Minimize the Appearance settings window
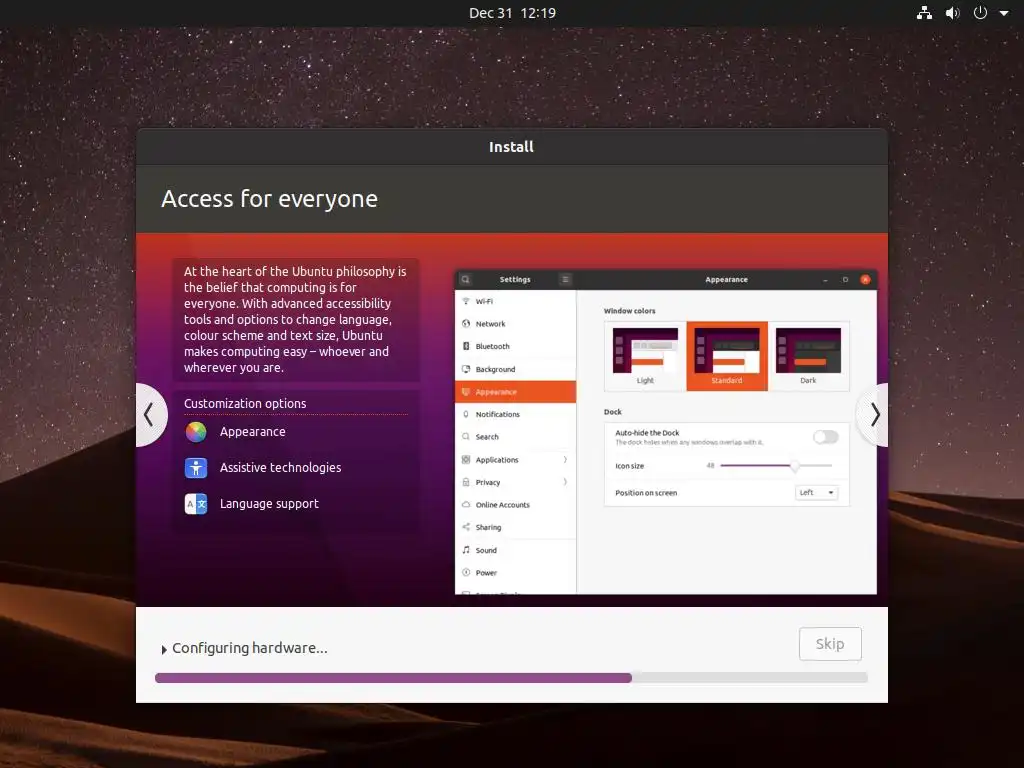Viewport: 1024px width, 768px height. [x=825, y=280]
